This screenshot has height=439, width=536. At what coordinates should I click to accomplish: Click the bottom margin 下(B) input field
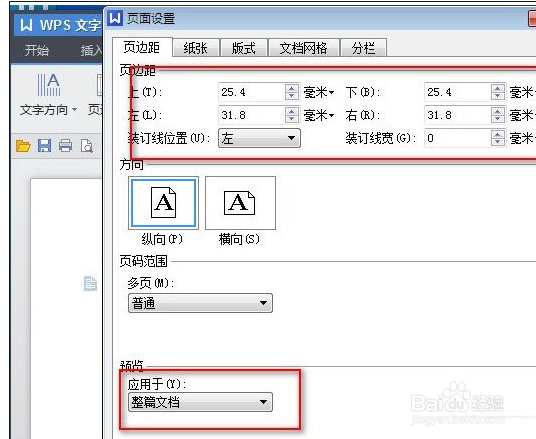coord(458,92)
